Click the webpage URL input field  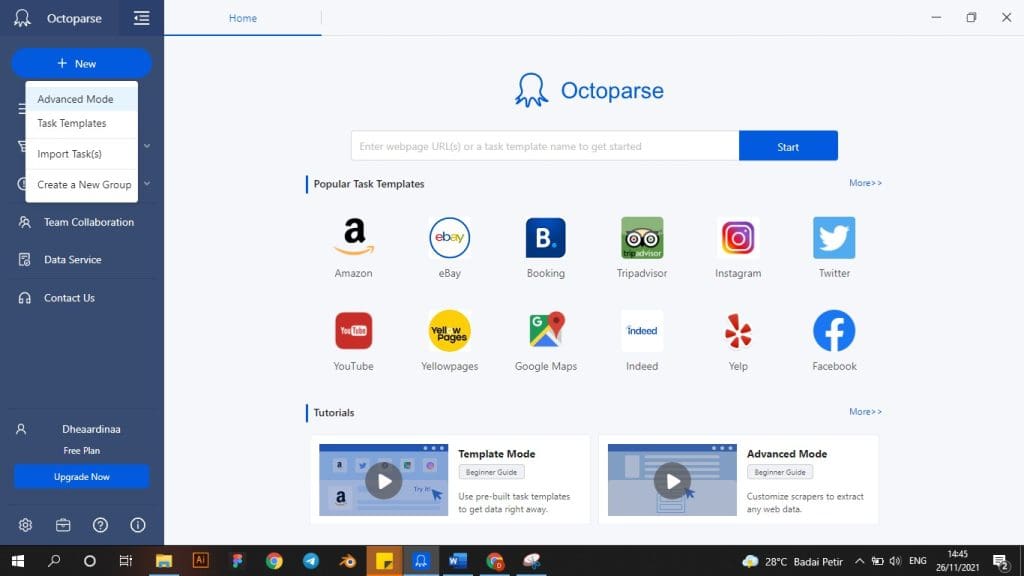(544, 146)
